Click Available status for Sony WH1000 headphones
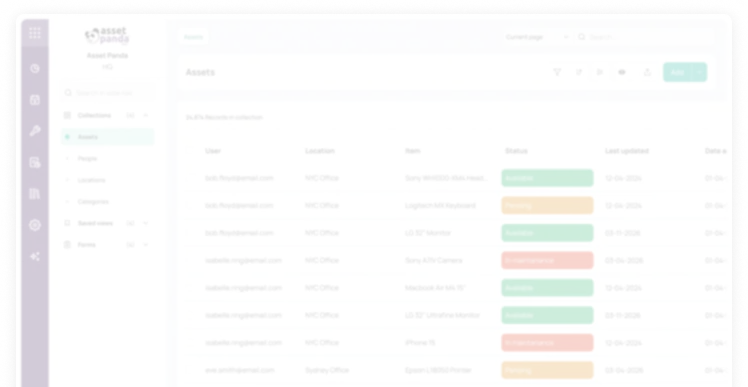The width and height of the screenshot is (748, 387). (x=547, y=178)
